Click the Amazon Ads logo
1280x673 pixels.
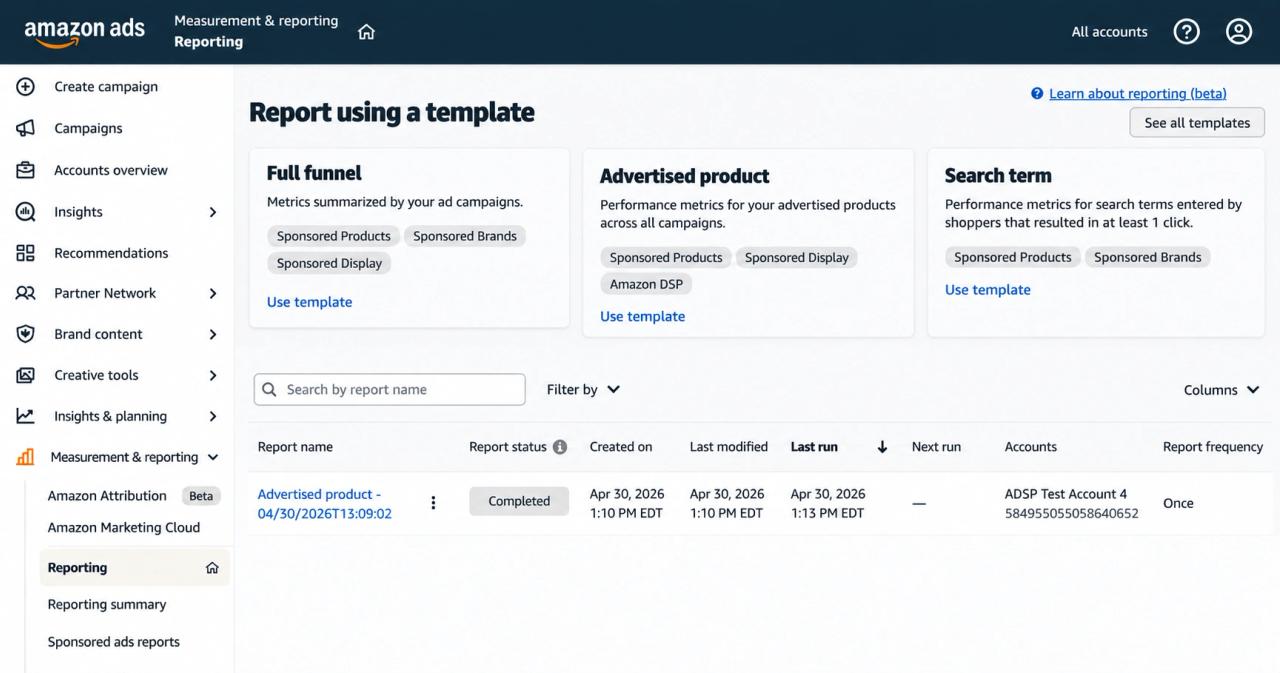85,32
